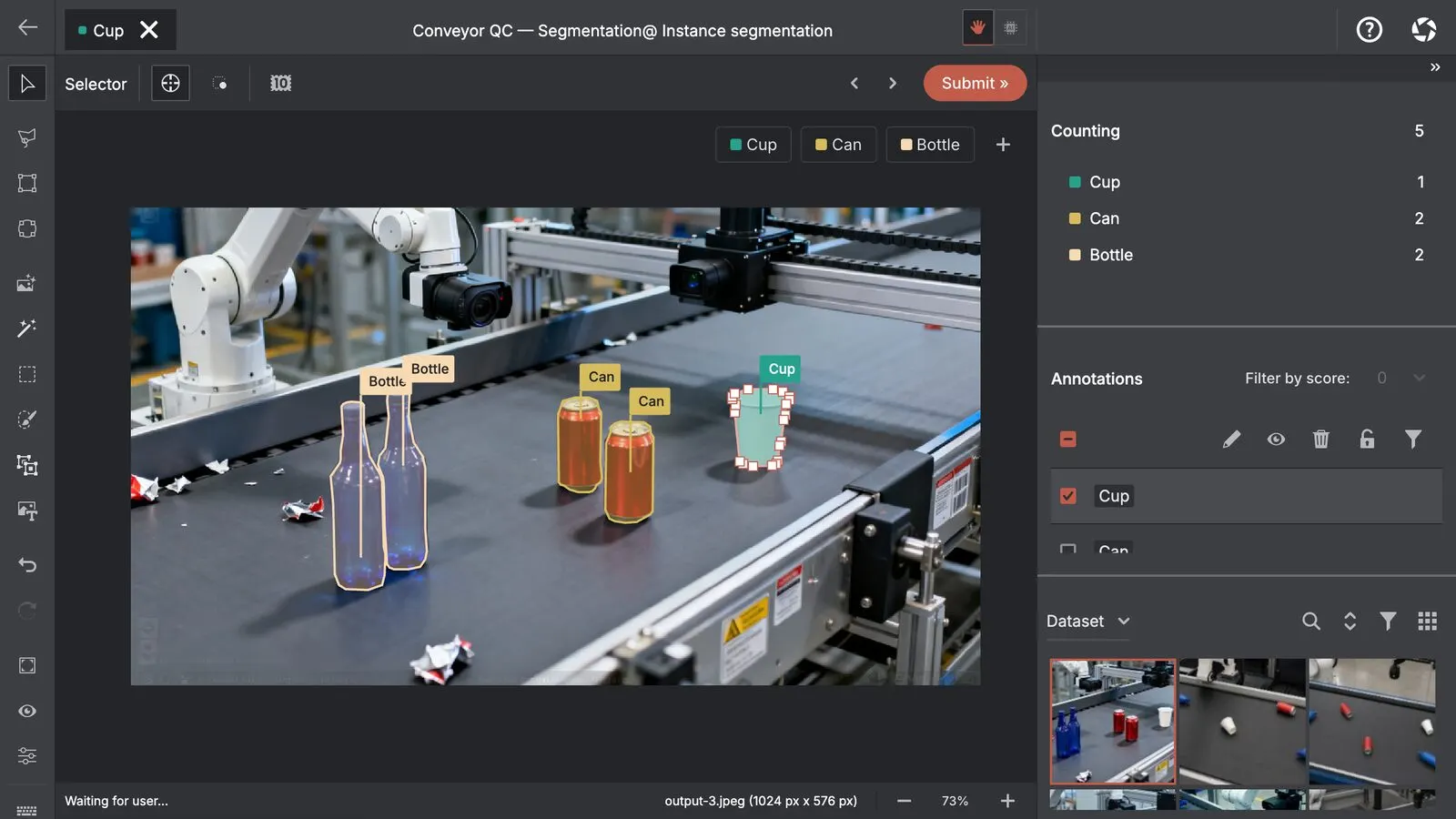1456x819 pixels.
Task: Click the Can row in Counting
Action: [x=1246, y=218]
